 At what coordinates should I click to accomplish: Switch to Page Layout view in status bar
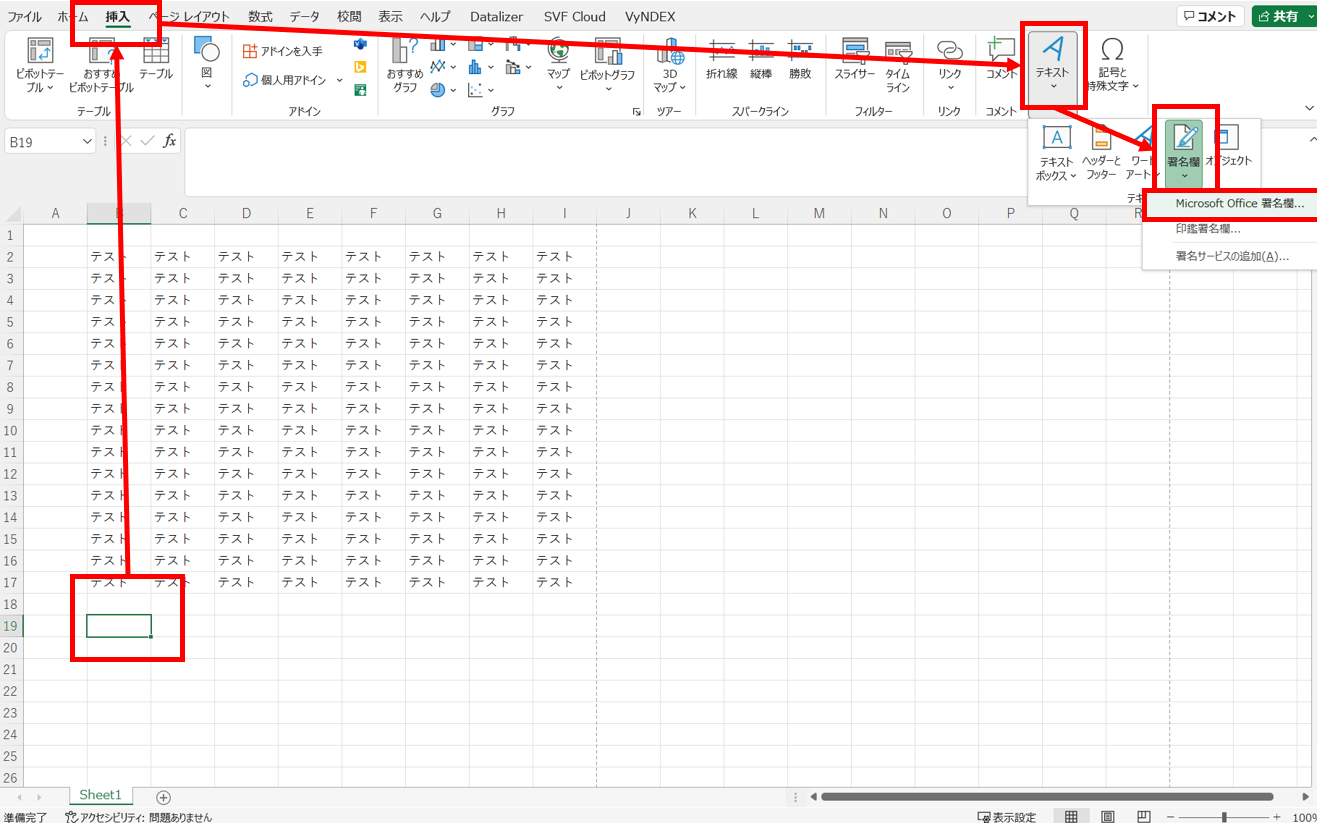(x=1107, y=816)
